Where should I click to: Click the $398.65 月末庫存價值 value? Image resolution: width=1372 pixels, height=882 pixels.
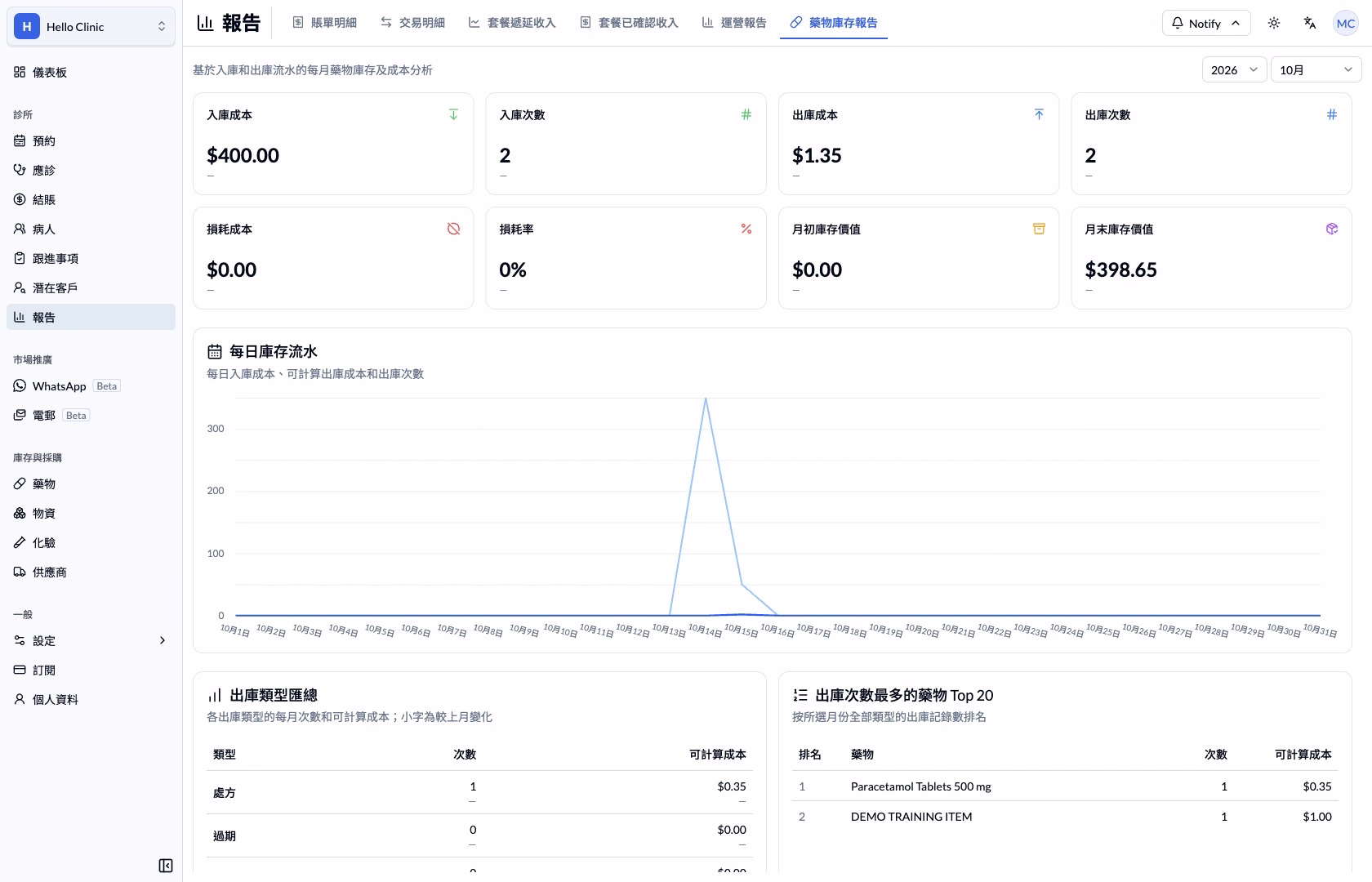1120,269
